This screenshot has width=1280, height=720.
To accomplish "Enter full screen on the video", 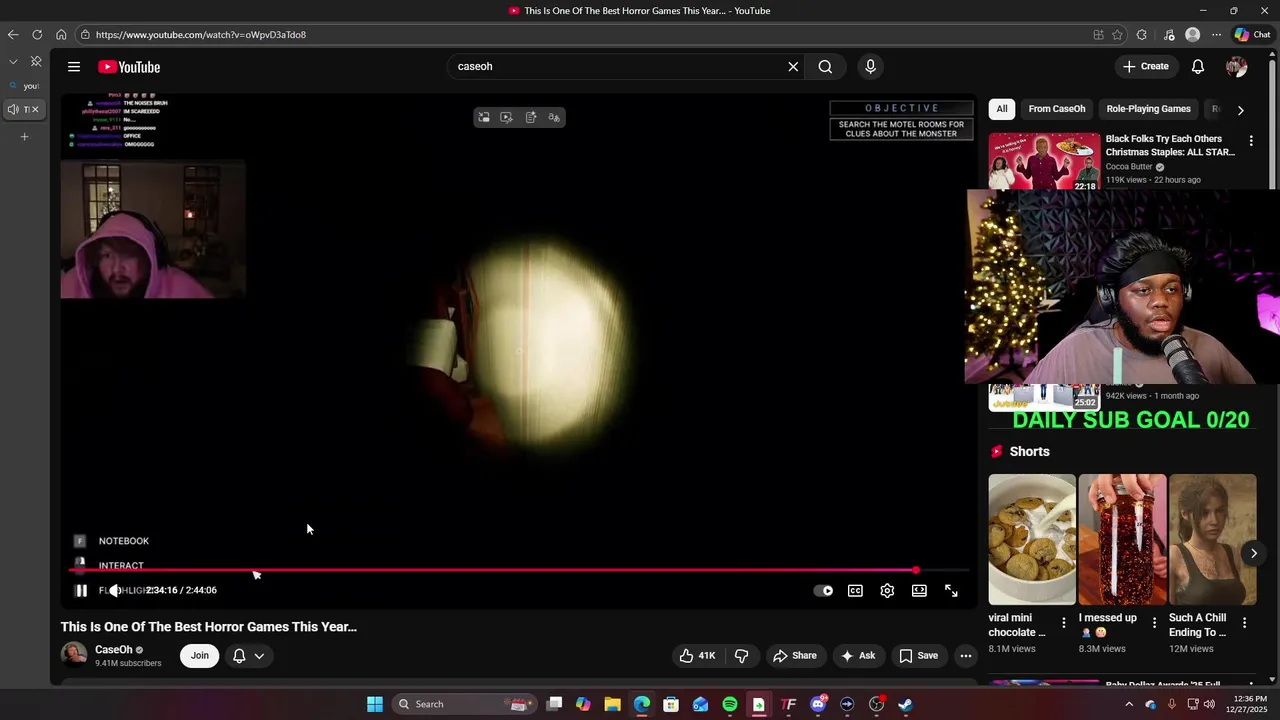I will (951, 591).
